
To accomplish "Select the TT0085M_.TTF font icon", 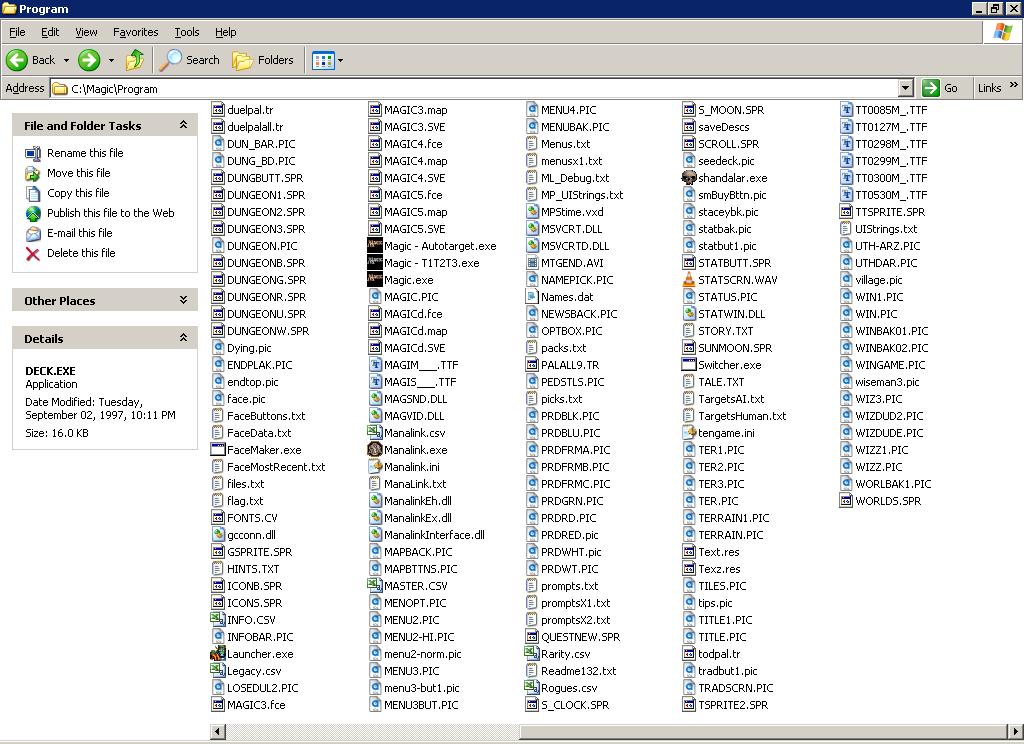I will (x=846, y=110).
